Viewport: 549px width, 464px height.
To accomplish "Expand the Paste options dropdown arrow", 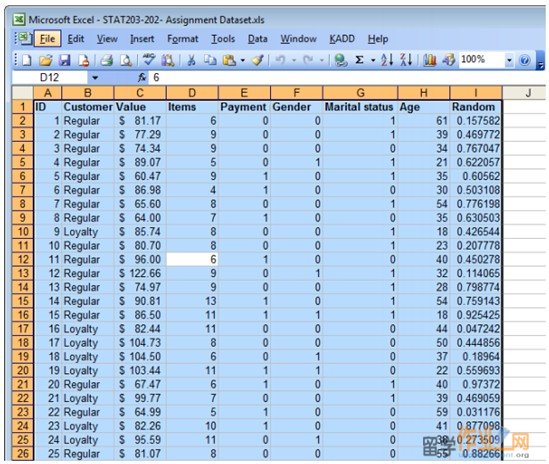I will tap(243, 61).
